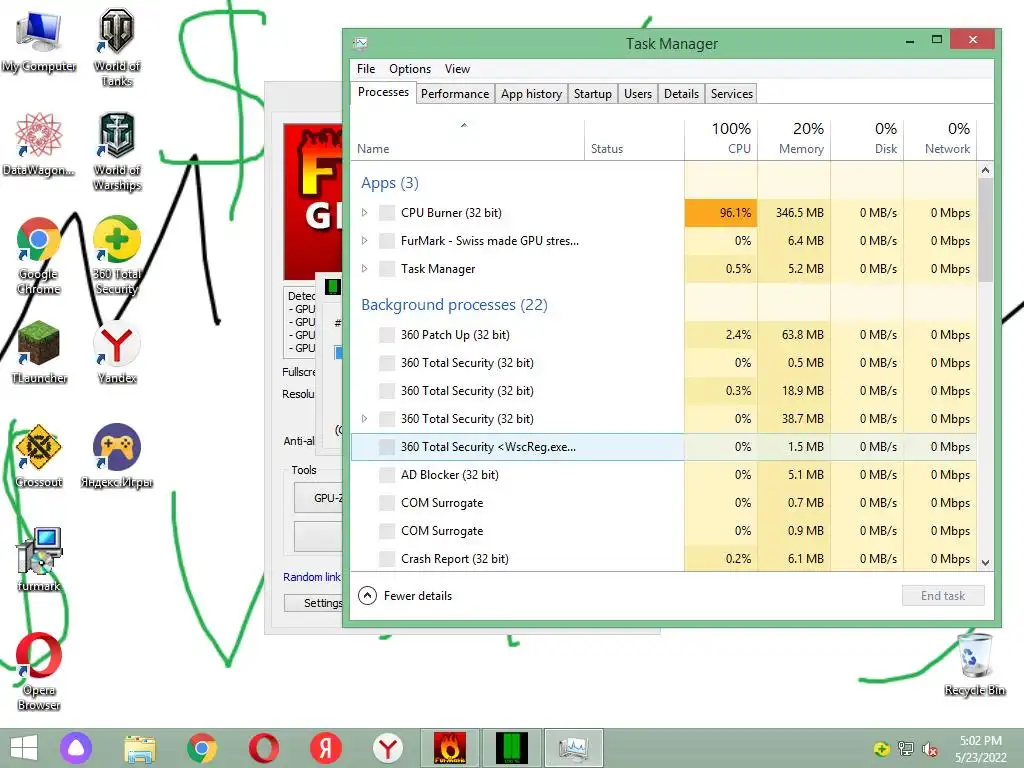Collapse with Fewer details arrow
Viewport: 1024px width, 768px height.
(368, 596)
